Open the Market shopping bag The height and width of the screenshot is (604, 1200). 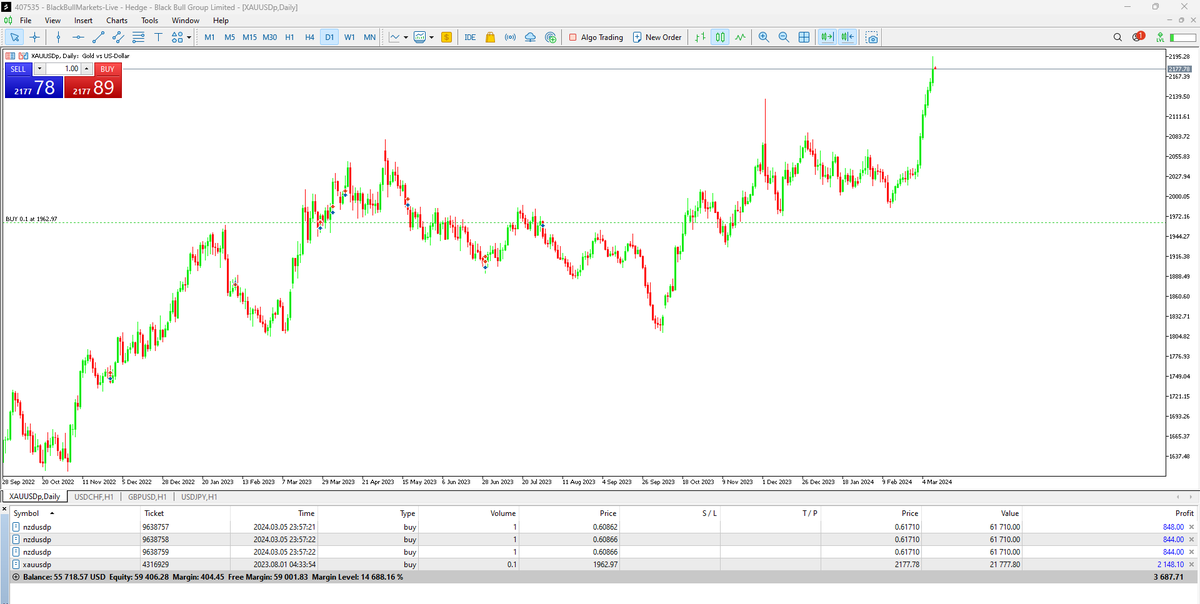pos(490,37)
